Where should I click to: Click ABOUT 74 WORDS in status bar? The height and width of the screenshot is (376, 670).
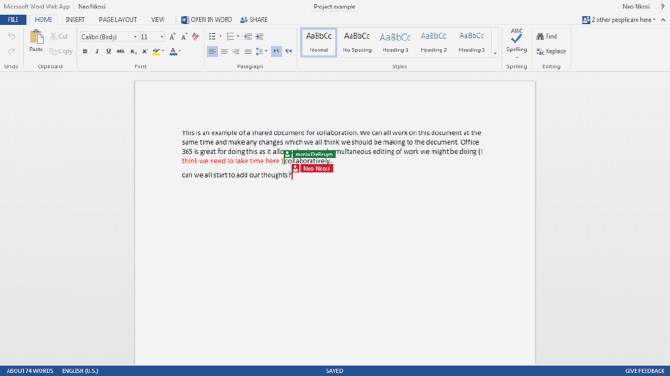[30, 371]
